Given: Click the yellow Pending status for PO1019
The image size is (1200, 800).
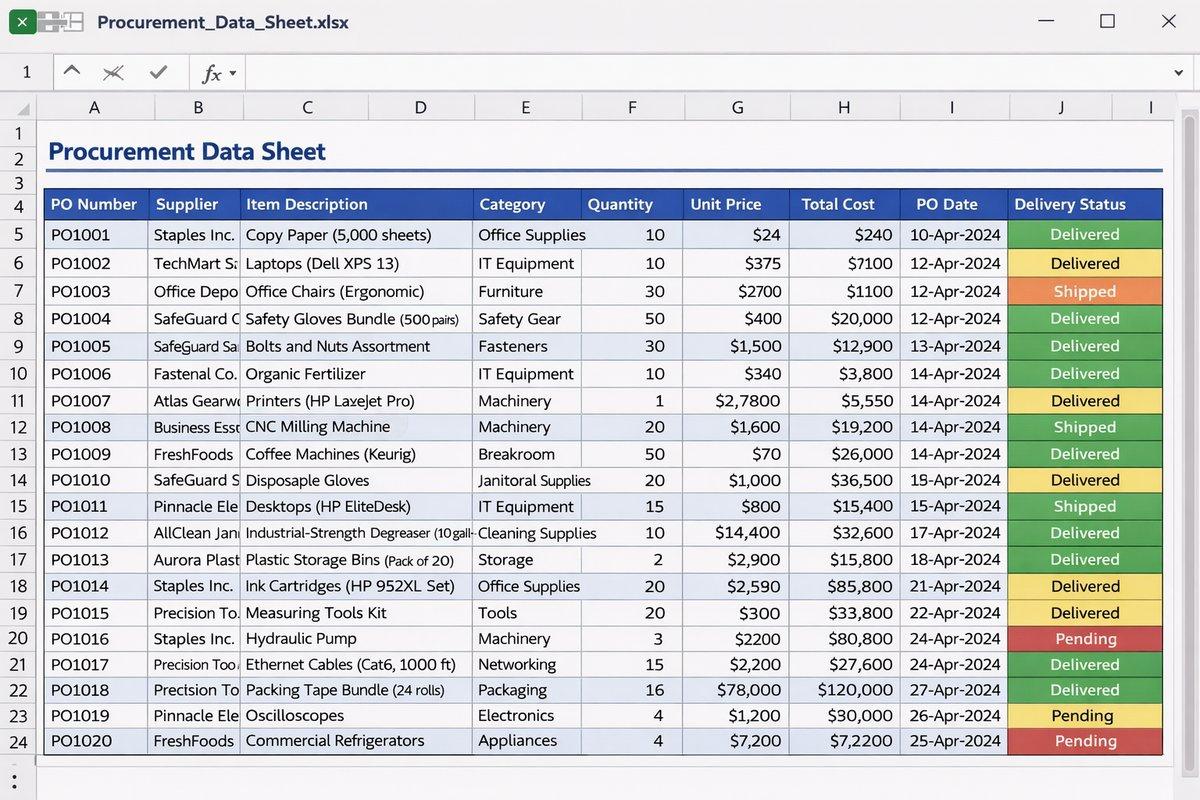Looking at the screenshot, I should coord(1085,716).
